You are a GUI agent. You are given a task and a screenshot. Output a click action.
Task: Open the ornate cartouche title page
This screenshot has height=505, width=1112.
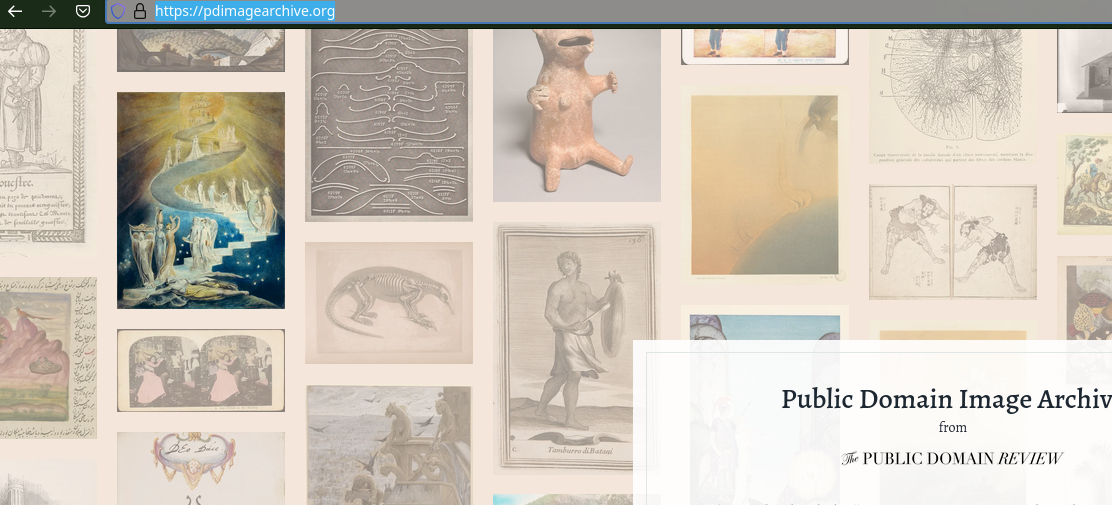[201, 468]
